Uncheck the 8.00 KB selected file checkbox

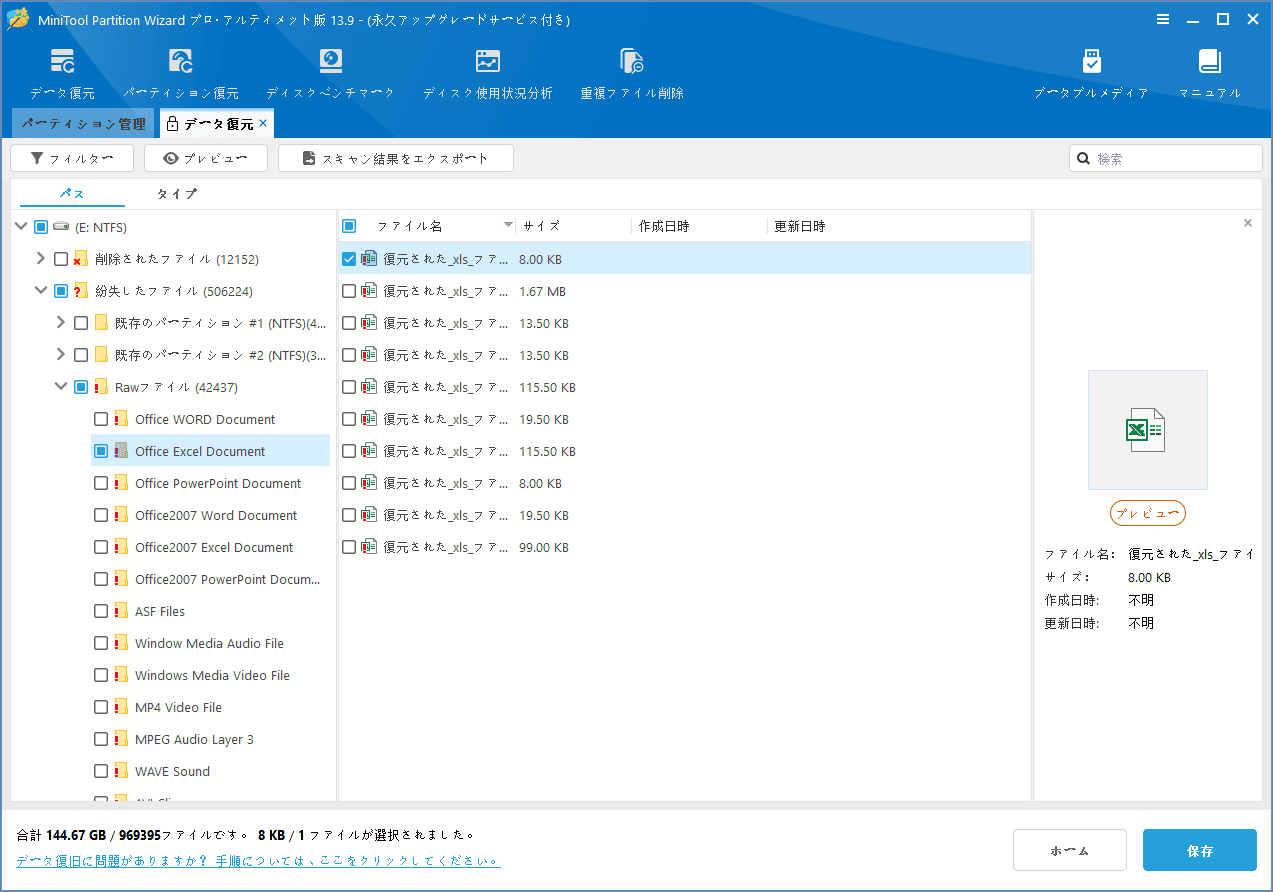click(x=349, y=259)
